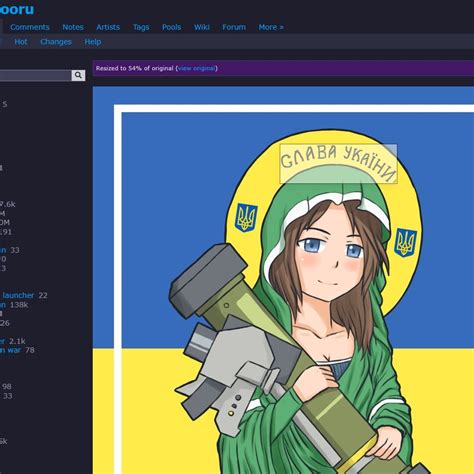Open the Wiki page

click(202, 27)
